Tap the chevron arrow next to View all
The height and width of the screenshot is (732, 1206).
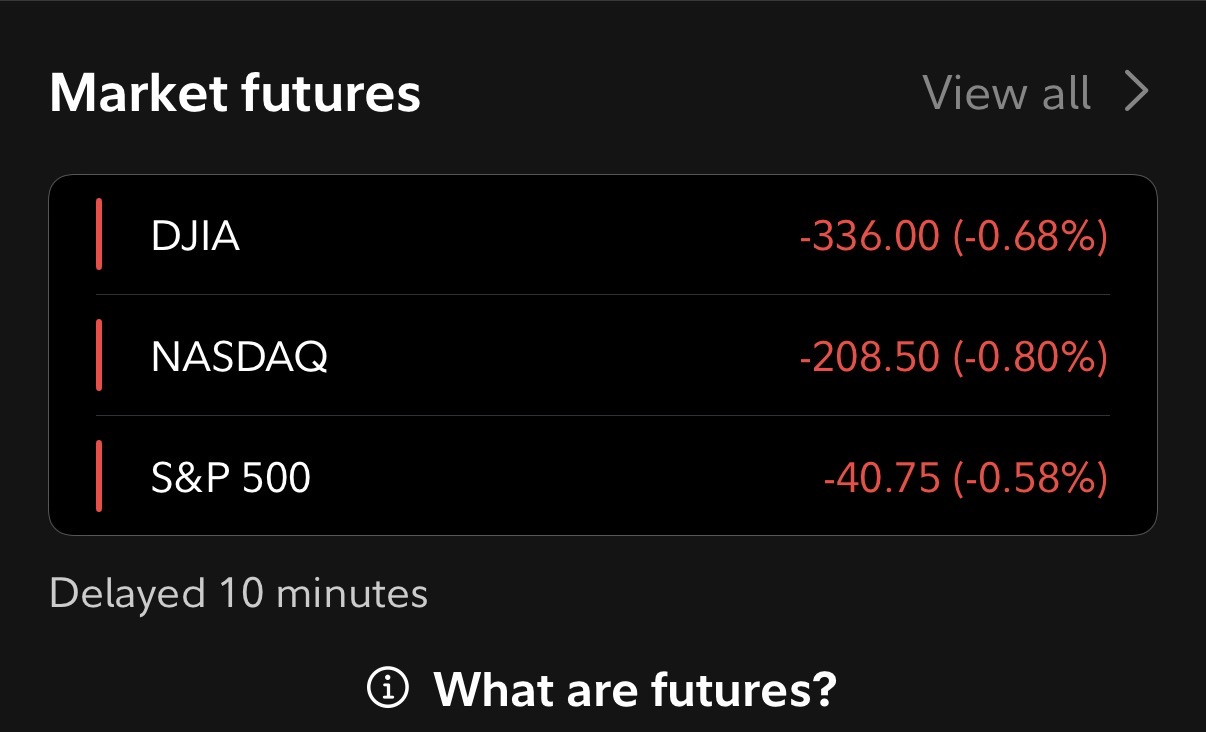[x=1136, y=92]
